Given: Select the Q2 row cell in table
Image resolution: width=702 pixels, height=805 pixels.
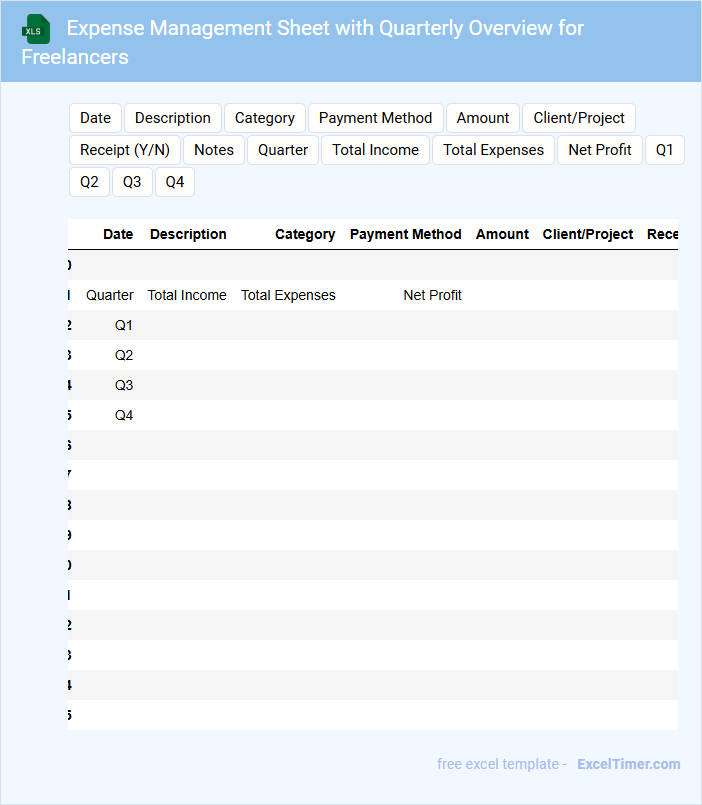Looking at the screenshot, I should [x=124, y=355].
